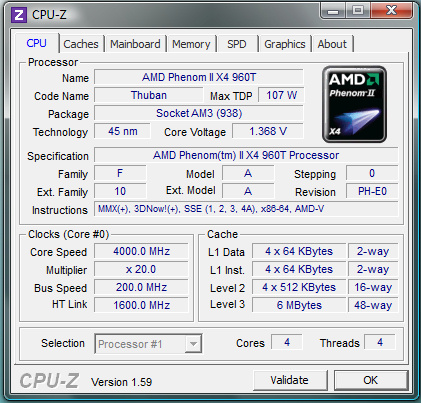Click the Level 3 48-way value

click(x=373, y=305)
